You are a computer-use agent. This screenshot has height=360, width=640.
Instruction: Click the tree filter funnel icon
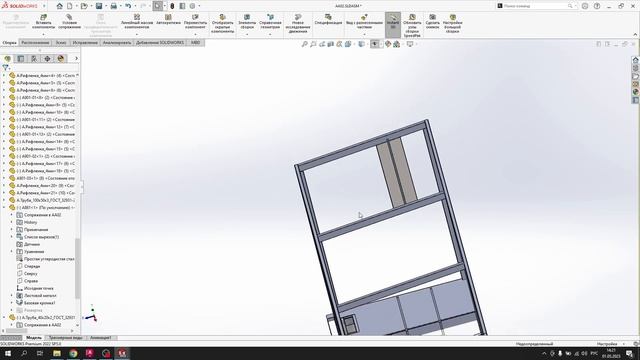click(x=5, y=67)
